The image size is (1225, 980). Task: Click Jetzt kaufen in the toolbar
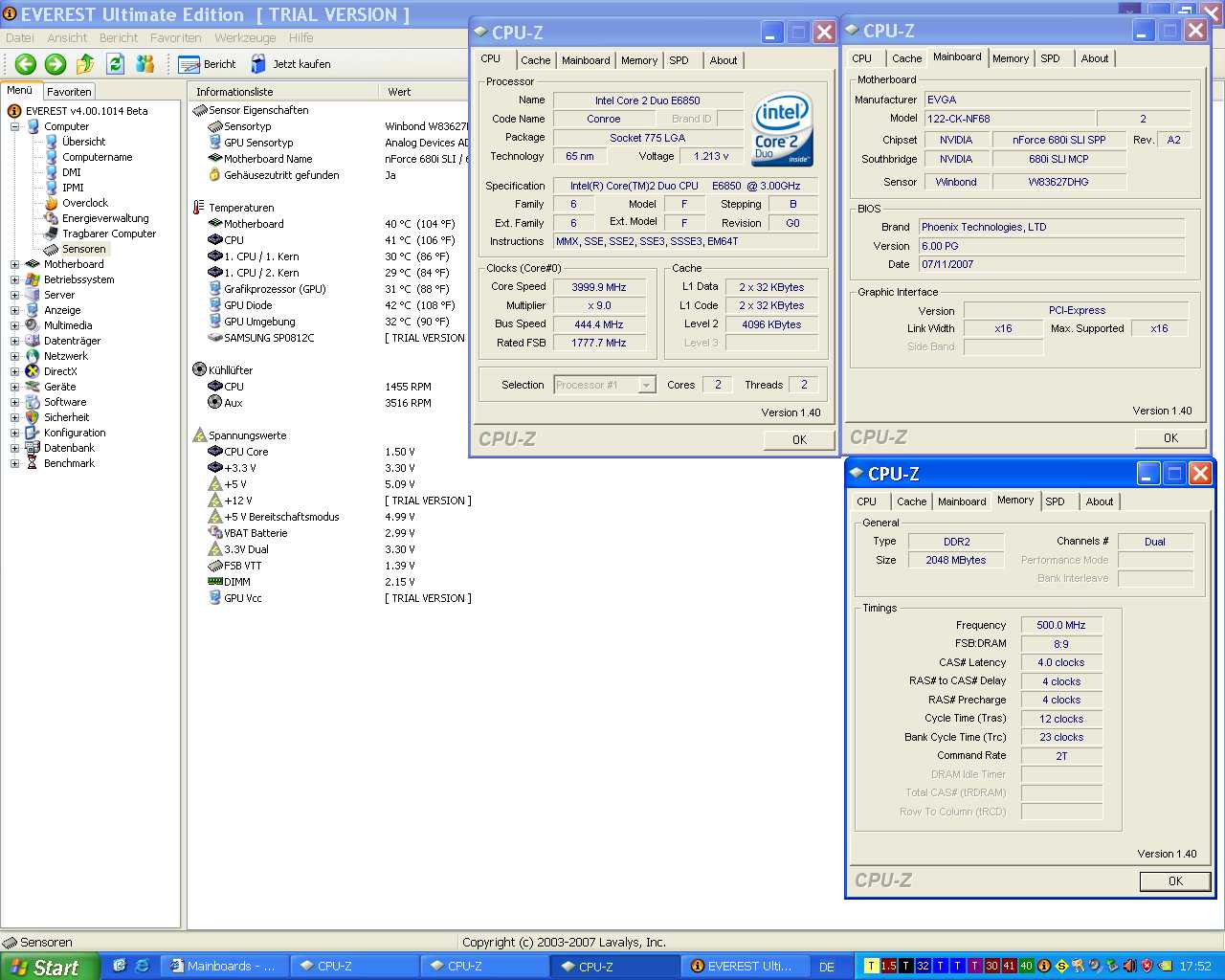[x=290, y=64]
